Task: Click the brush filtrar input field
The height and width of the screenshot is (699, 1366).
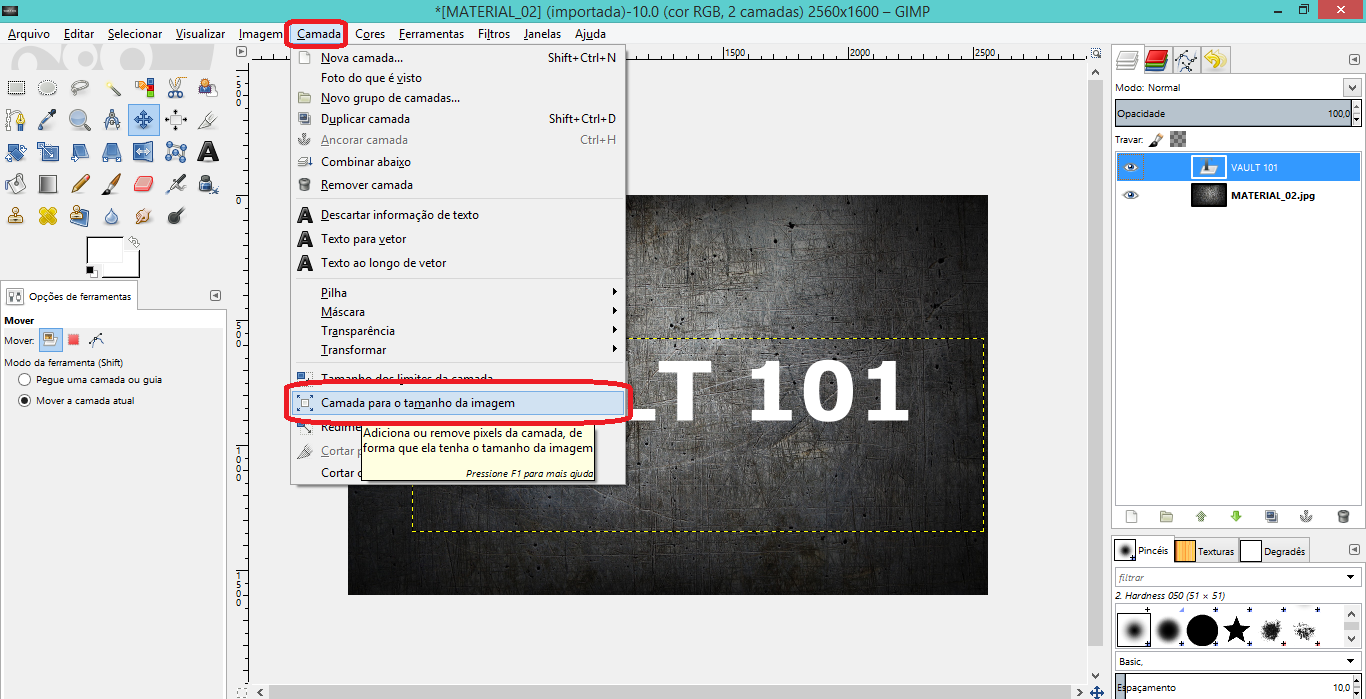Action: tap(1229, 577)
